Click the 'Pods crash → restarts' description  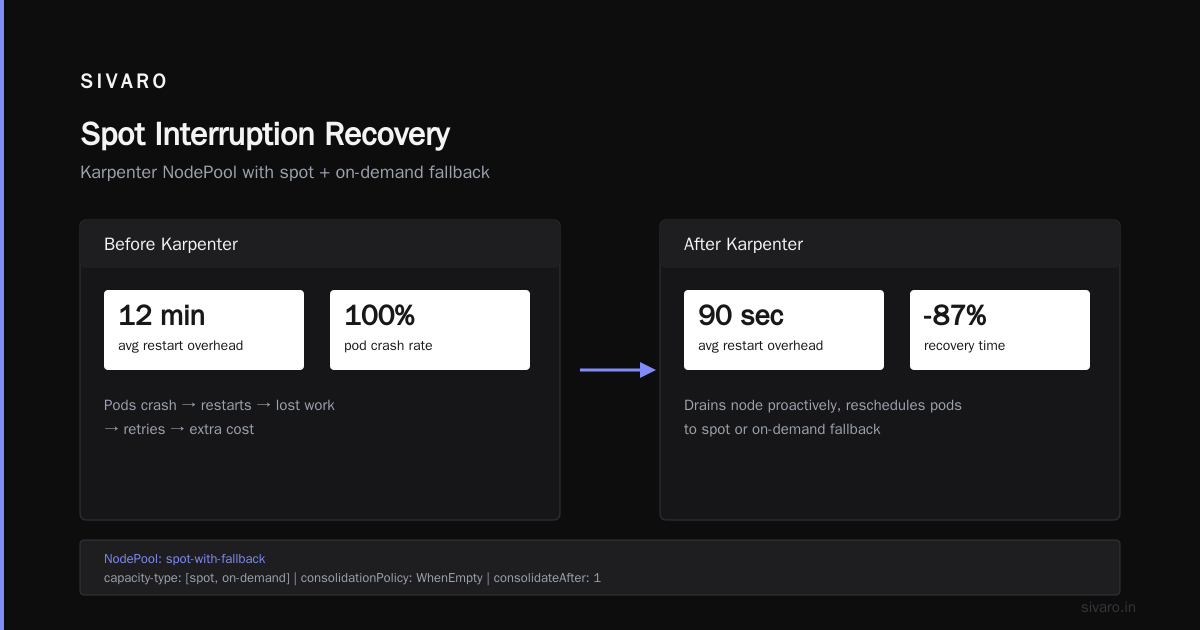point(219,405)
